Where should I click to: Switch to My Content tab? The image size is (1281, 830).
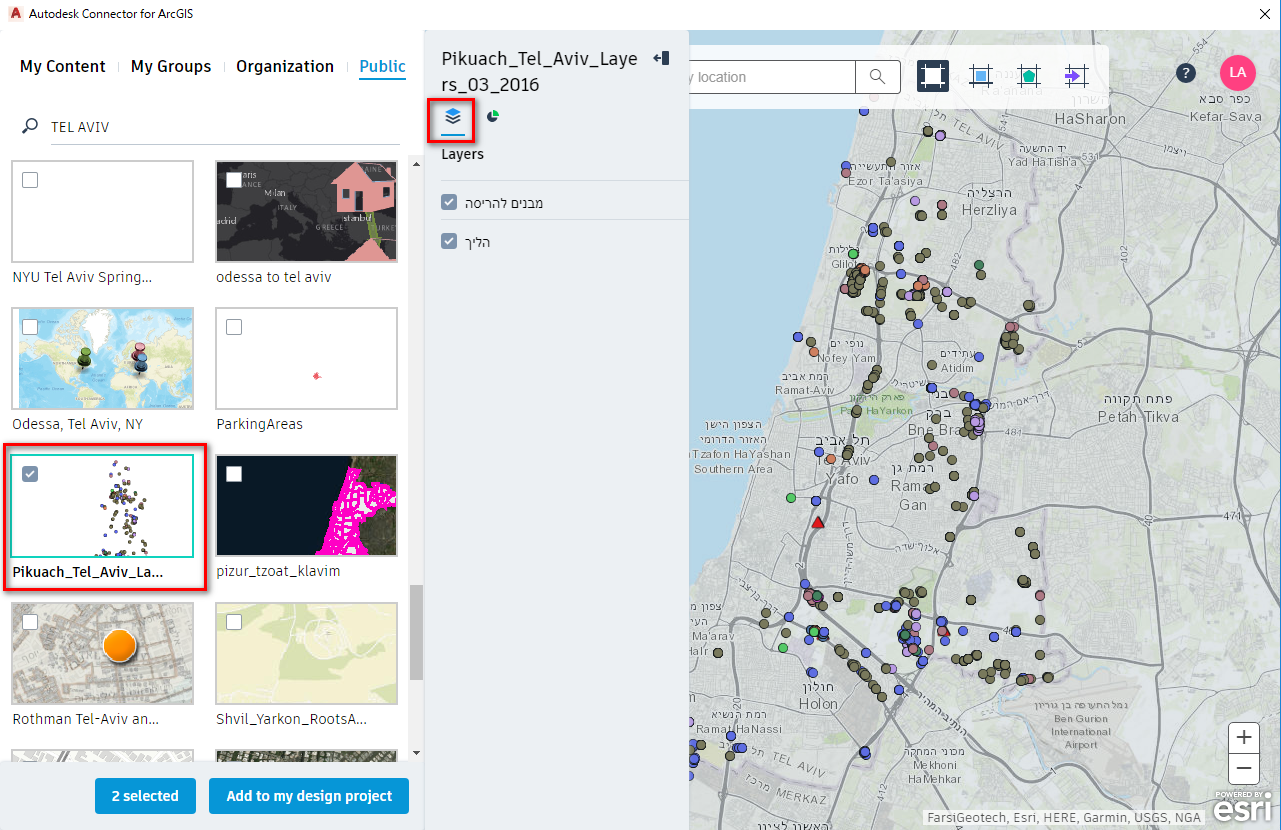62,66
